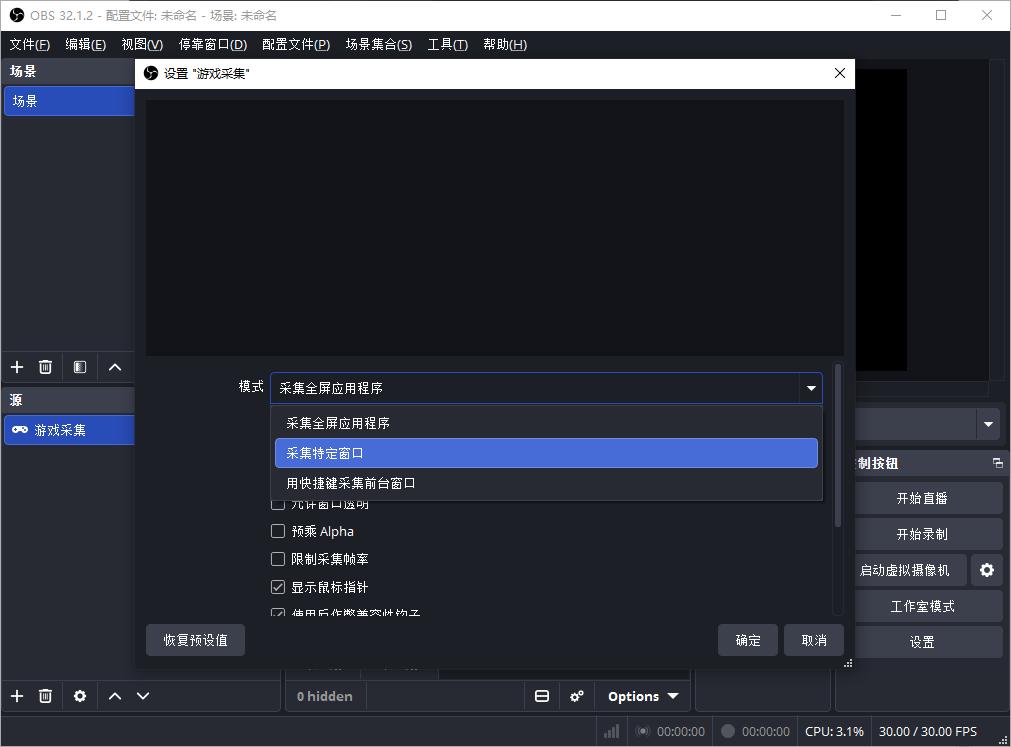Click the 开始录制 button
Screen dimensions: 1011x747
coord(928,534)
